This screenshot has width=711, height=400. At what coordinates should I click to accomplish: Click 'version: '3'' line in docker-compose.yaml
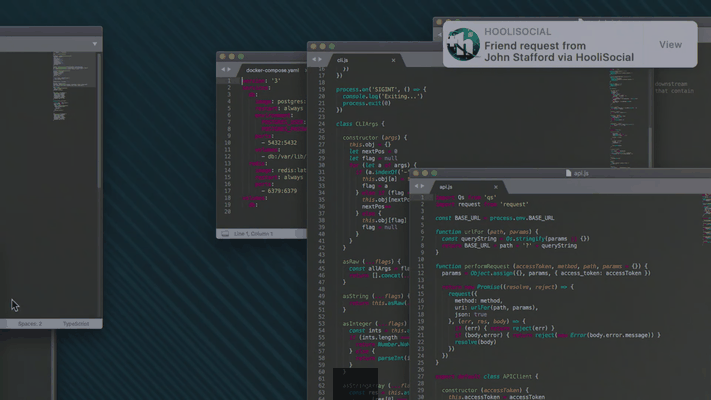[262, 81]
